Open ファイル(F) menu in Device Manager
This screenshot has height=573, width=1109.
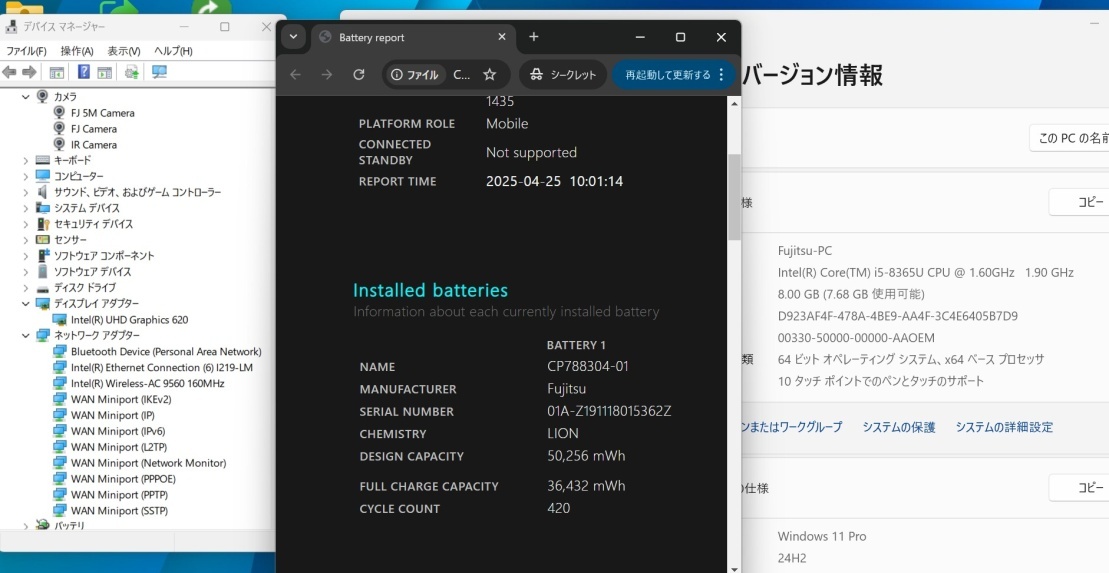26,51
